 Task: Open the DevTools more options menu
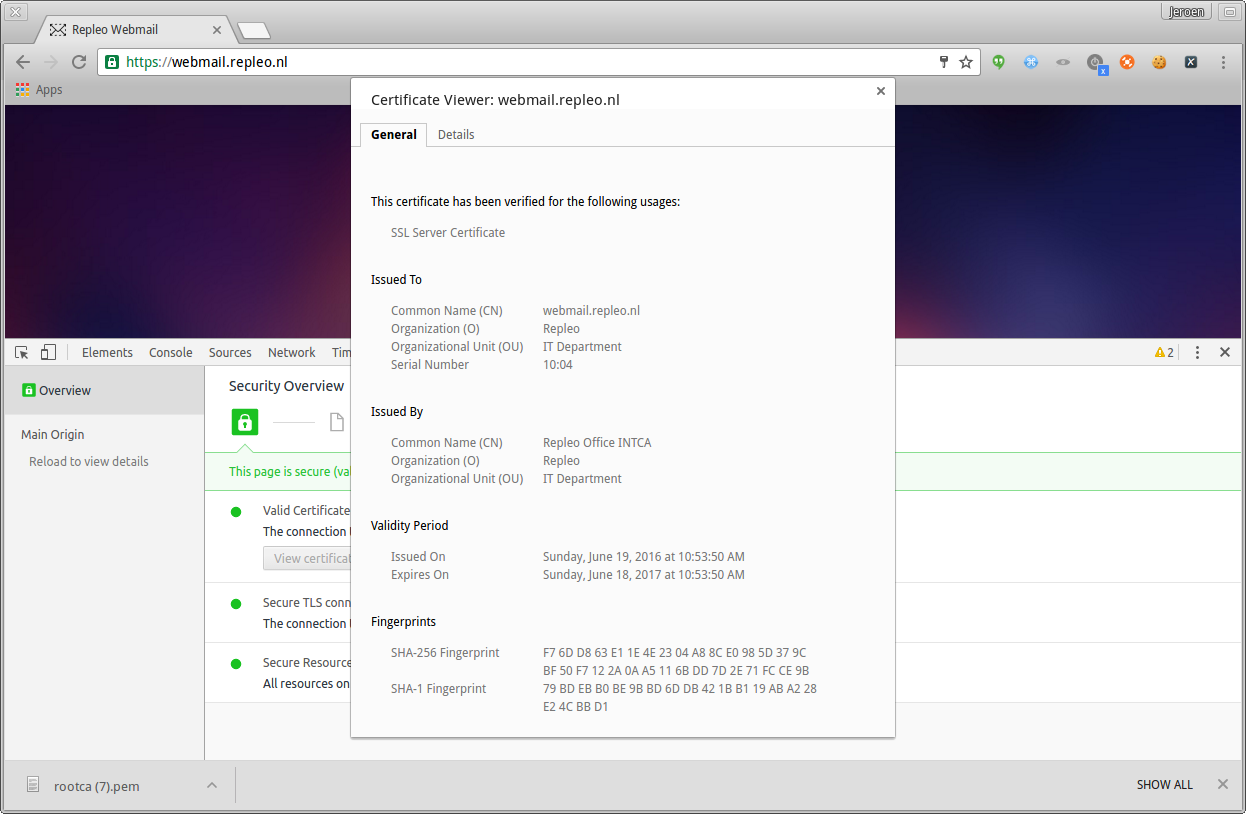coord(1197,352)
